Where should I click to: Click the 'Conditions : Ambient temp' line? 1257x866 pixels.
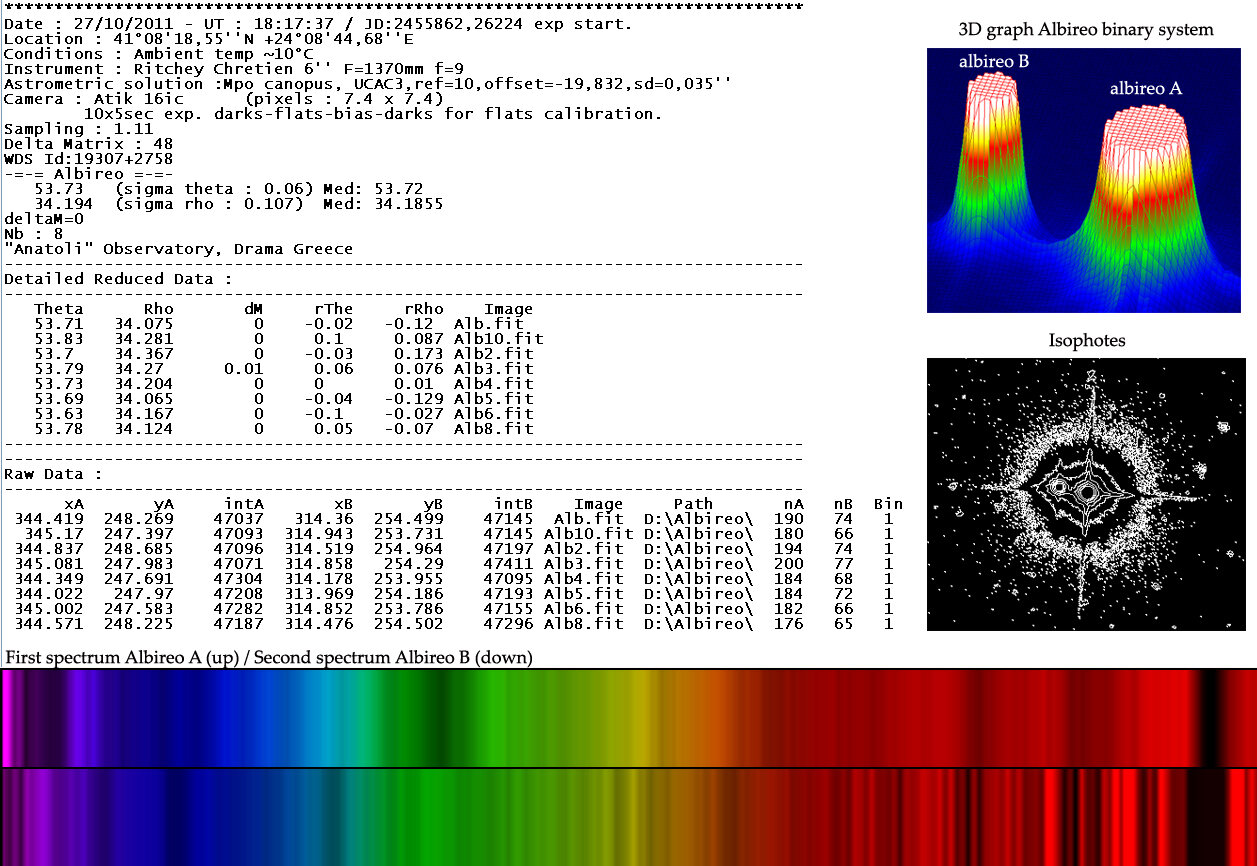click(159, 53)
